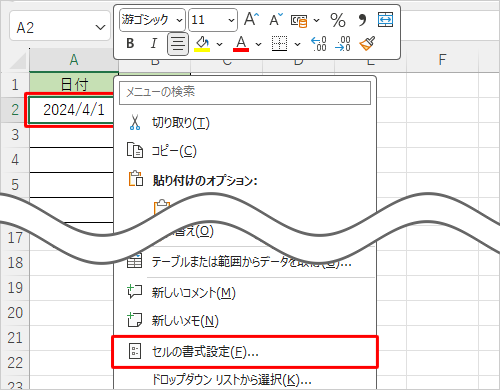Click merge and center icon
Screen dimensions: 500x390
pos(385,20)
